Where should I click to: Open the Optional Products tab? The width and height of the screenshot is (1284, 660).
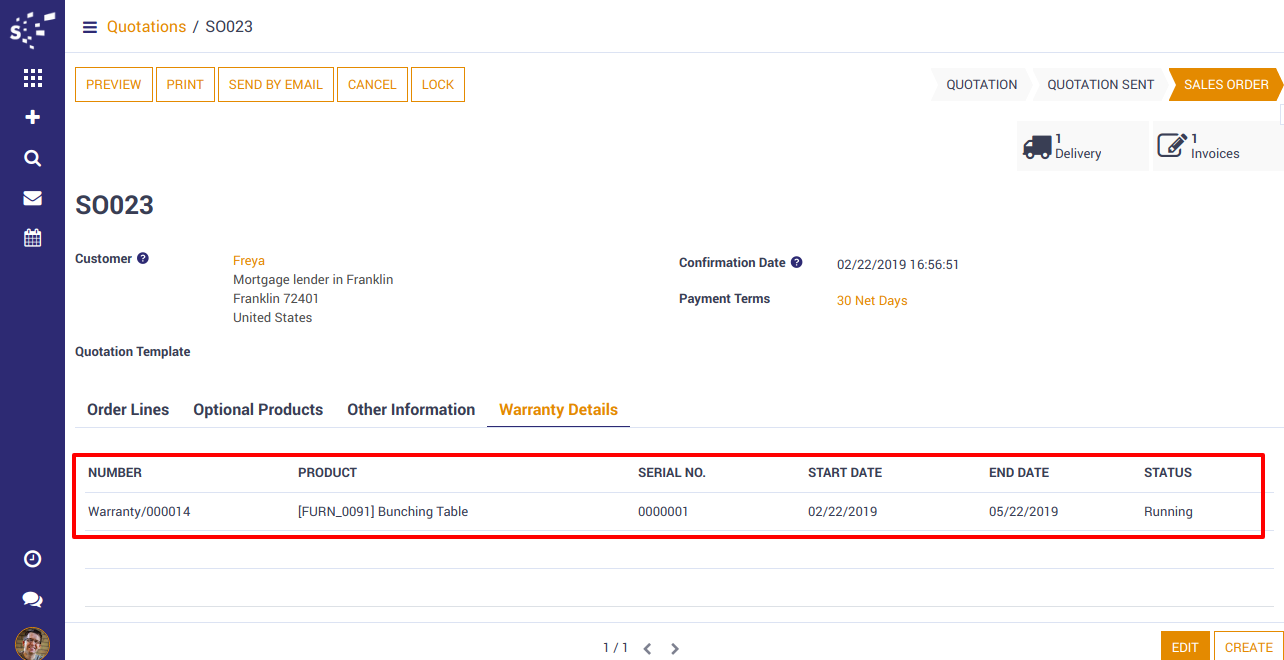pyautogui.click(x=258, y=410)
